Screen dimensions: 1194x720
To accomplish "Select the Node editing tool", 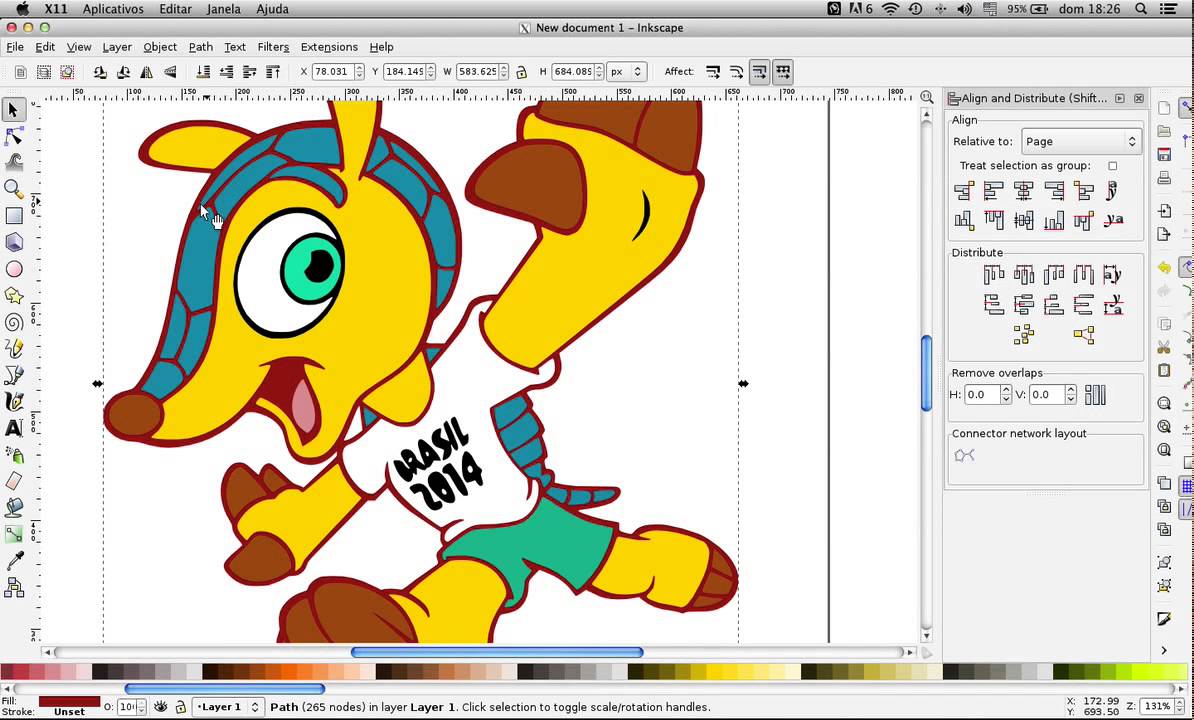I will click(14, 136).
